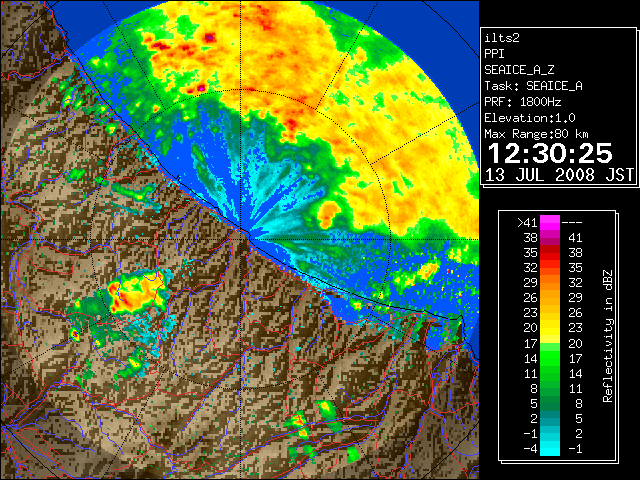The image size is (640, 480).
Task: Click the "Task: SEAICE_A" line
Action: click(x=533, y=86)
